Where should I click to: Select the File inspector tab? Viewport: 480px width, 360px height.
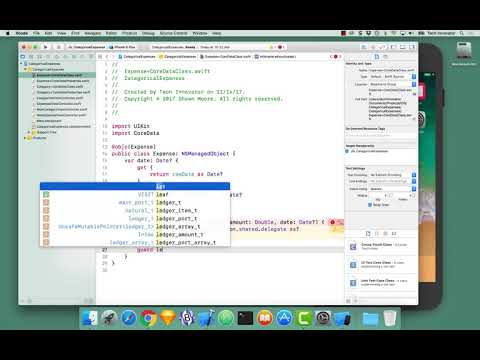coord(377,57)
